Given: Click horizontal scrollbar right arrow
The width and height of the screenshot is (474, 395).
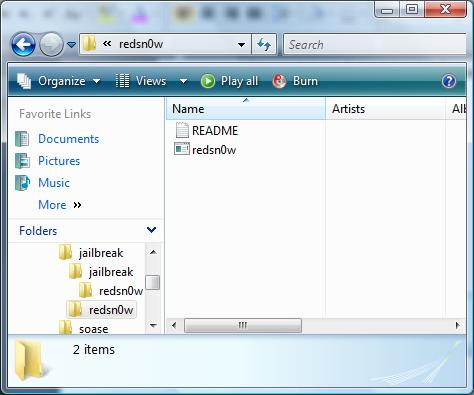Looking at the screenshot, I should pos(458,325).
